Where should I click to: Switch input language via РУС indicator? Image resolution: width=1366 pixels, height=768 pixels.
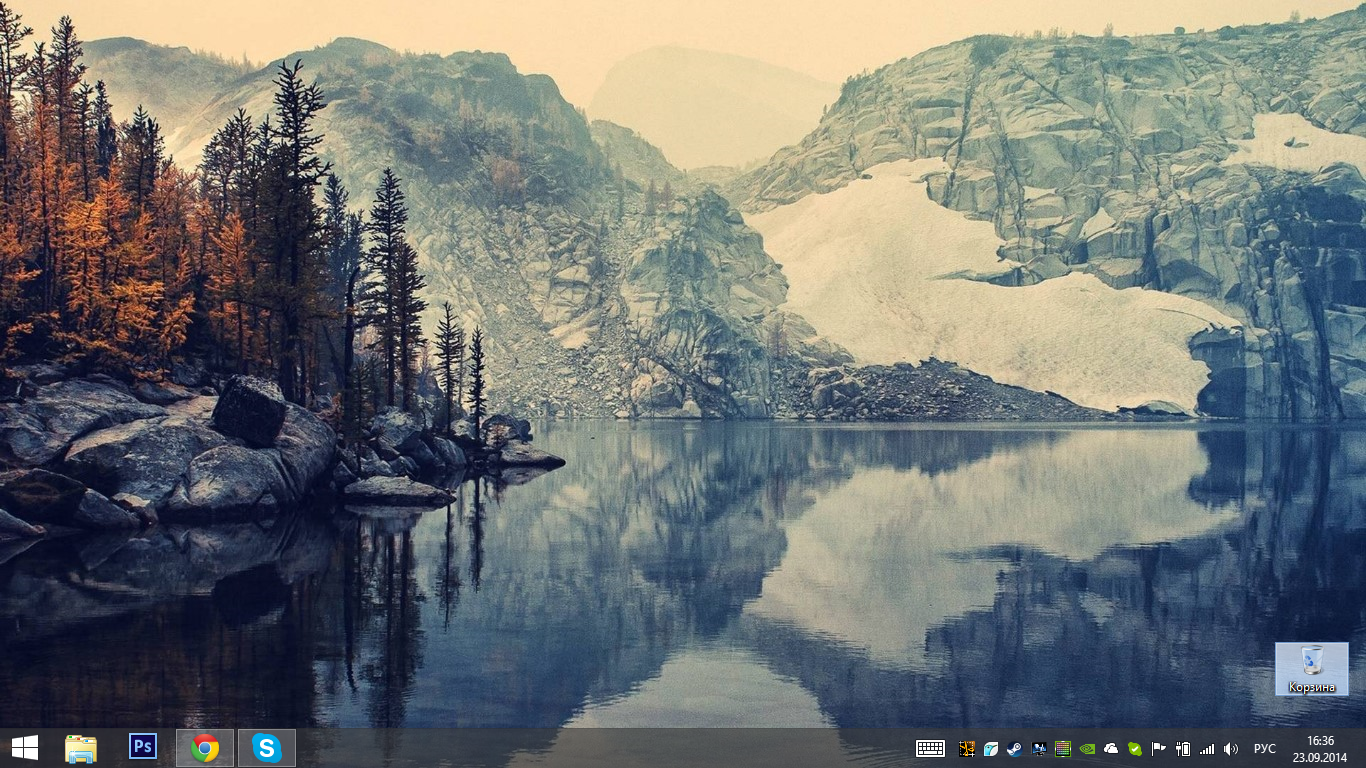[x=1265, y=748]
